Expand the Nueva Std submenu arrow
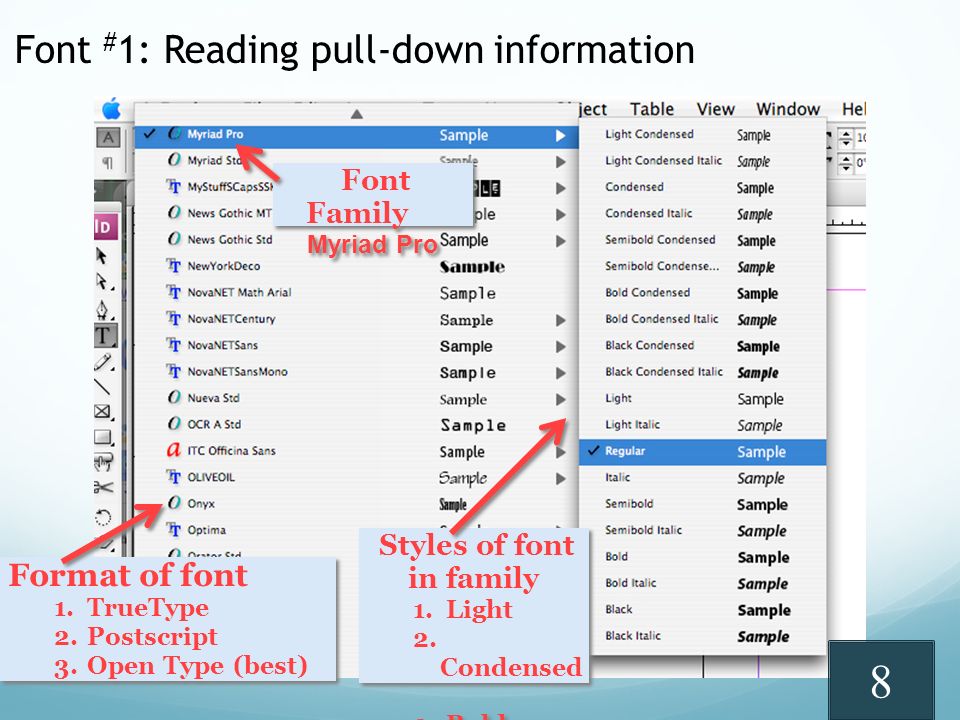Viewport: 960px width, 720px height. pos(560,399)
